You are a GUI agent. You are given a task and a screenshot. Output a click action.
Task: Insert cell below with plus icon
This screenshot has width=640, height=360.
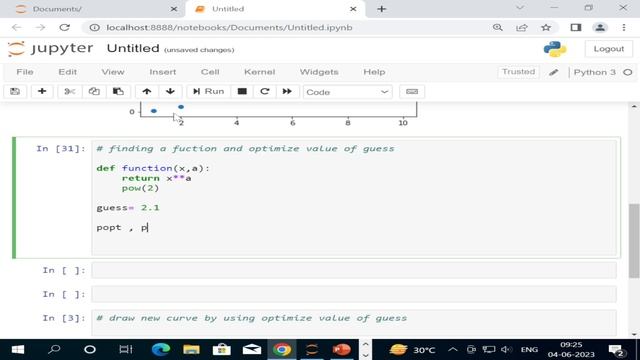click(x=42, y=91)
